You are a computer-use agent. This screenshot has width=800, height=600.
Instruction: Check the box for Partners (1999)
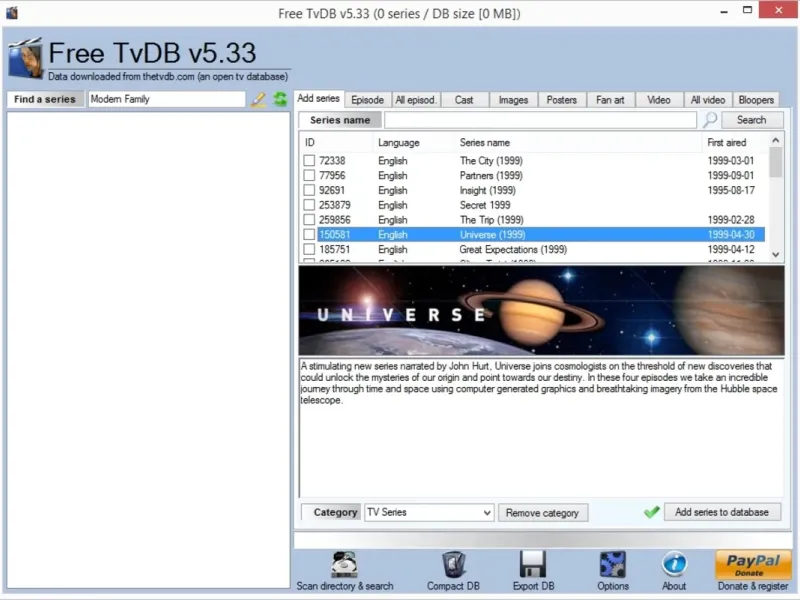[309, 176]
